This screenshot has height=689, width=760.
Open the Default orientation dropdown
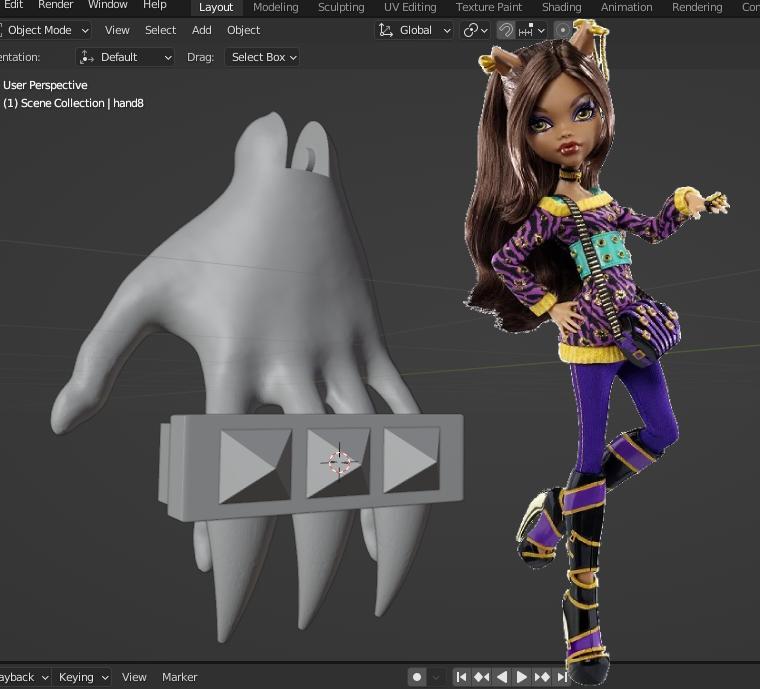[x=125, y=57]
